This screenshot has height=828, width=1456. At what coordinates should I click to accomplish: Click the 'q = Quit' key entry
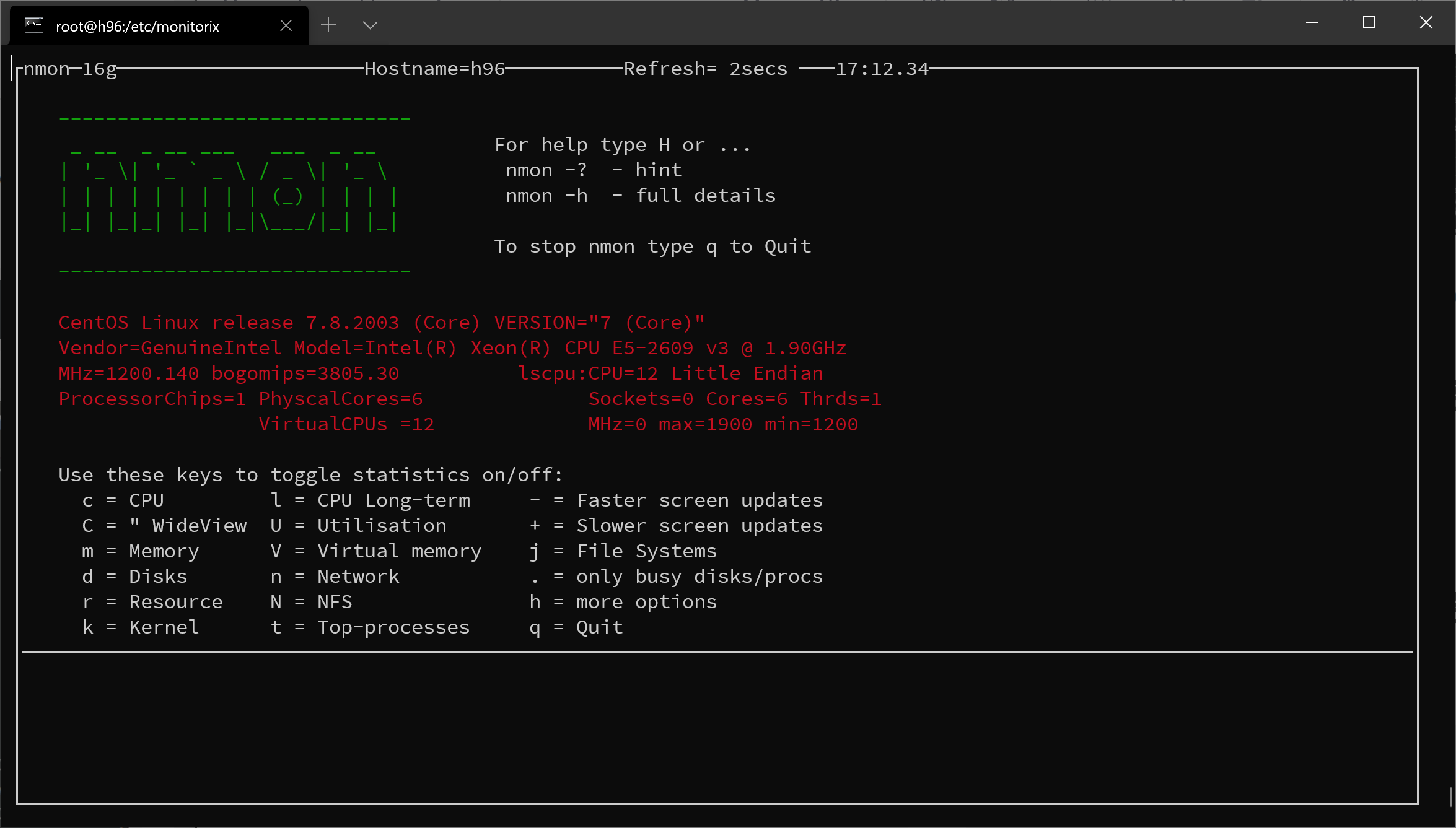click(576, 627)
